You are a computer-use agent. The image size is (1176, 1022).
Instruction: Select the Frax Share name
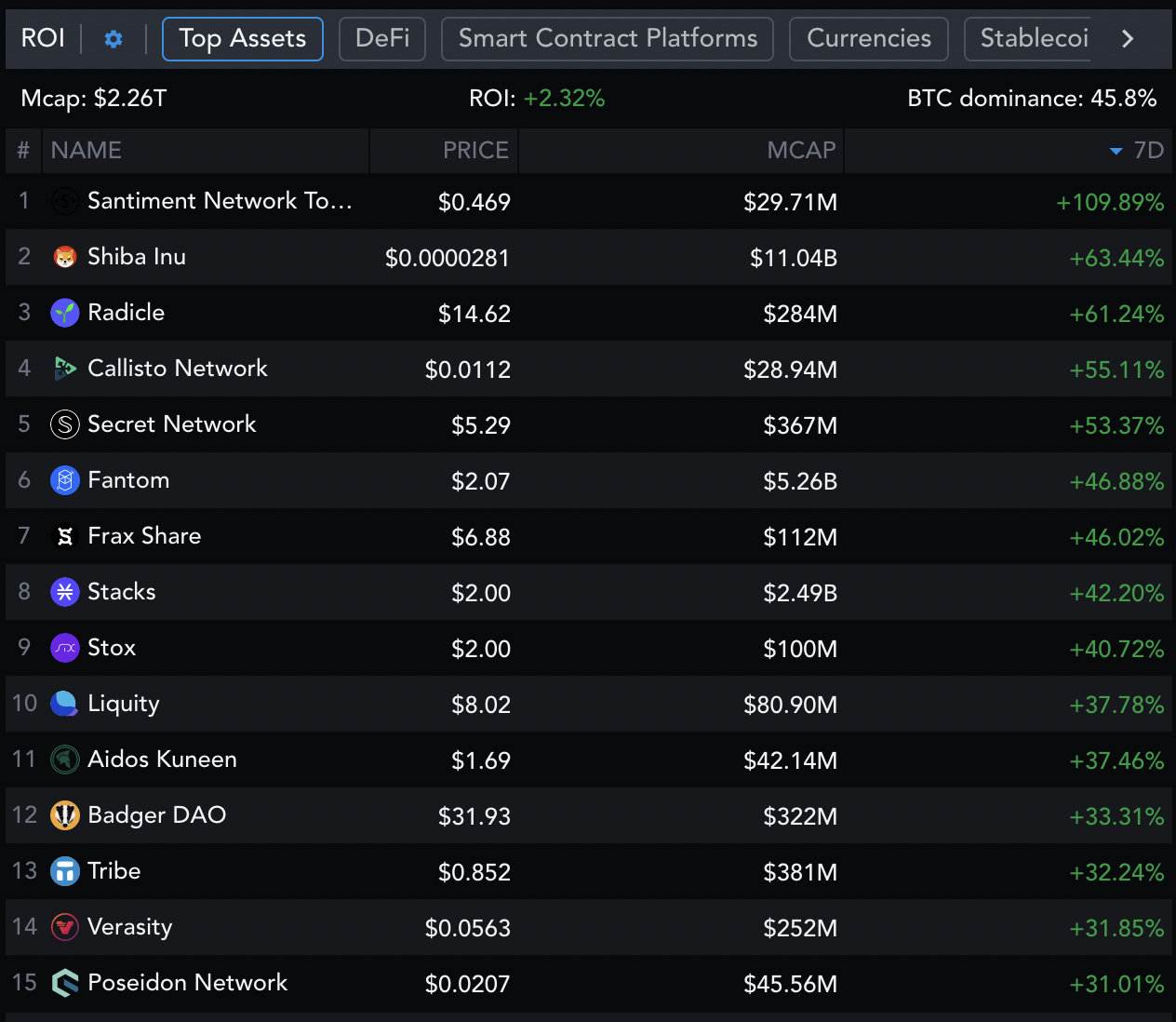pos(144,536)
